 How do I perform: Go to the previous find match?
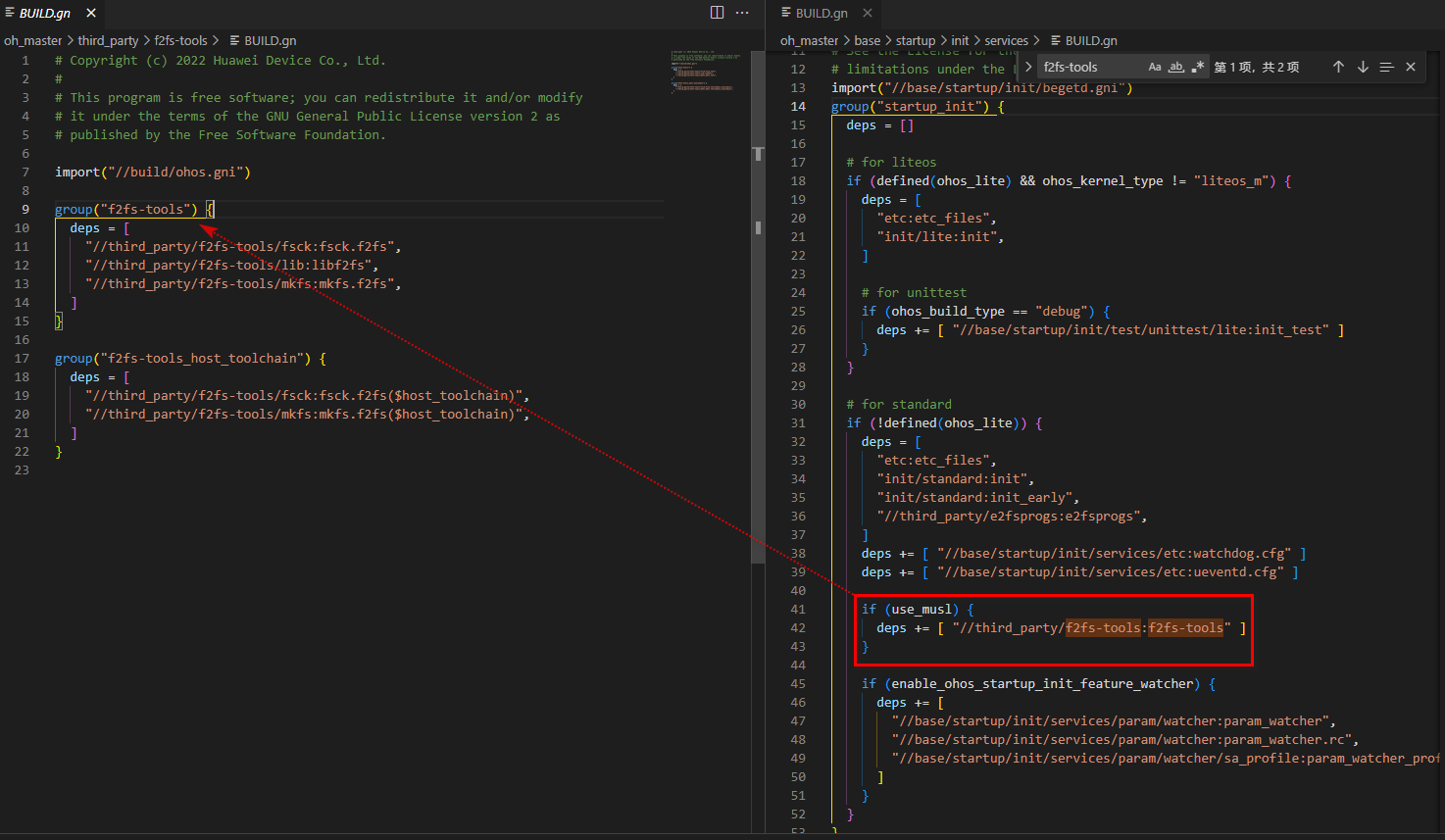point(1338,67)
